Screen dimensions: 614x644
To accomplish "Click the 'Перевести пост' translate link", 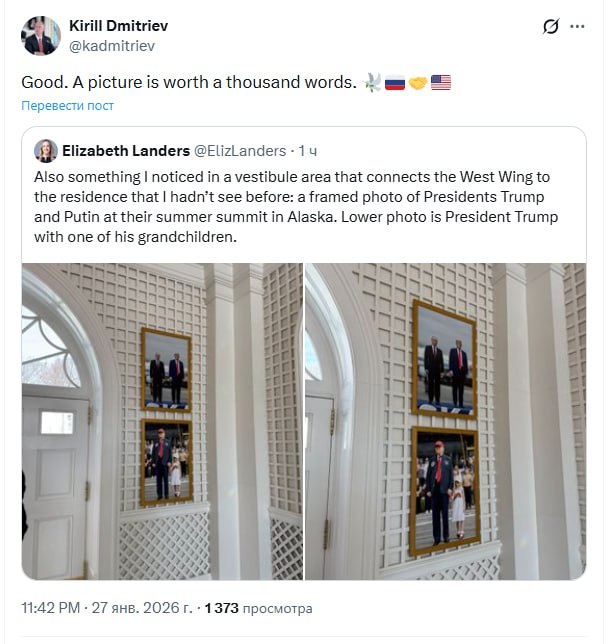I will pos(68,105).
